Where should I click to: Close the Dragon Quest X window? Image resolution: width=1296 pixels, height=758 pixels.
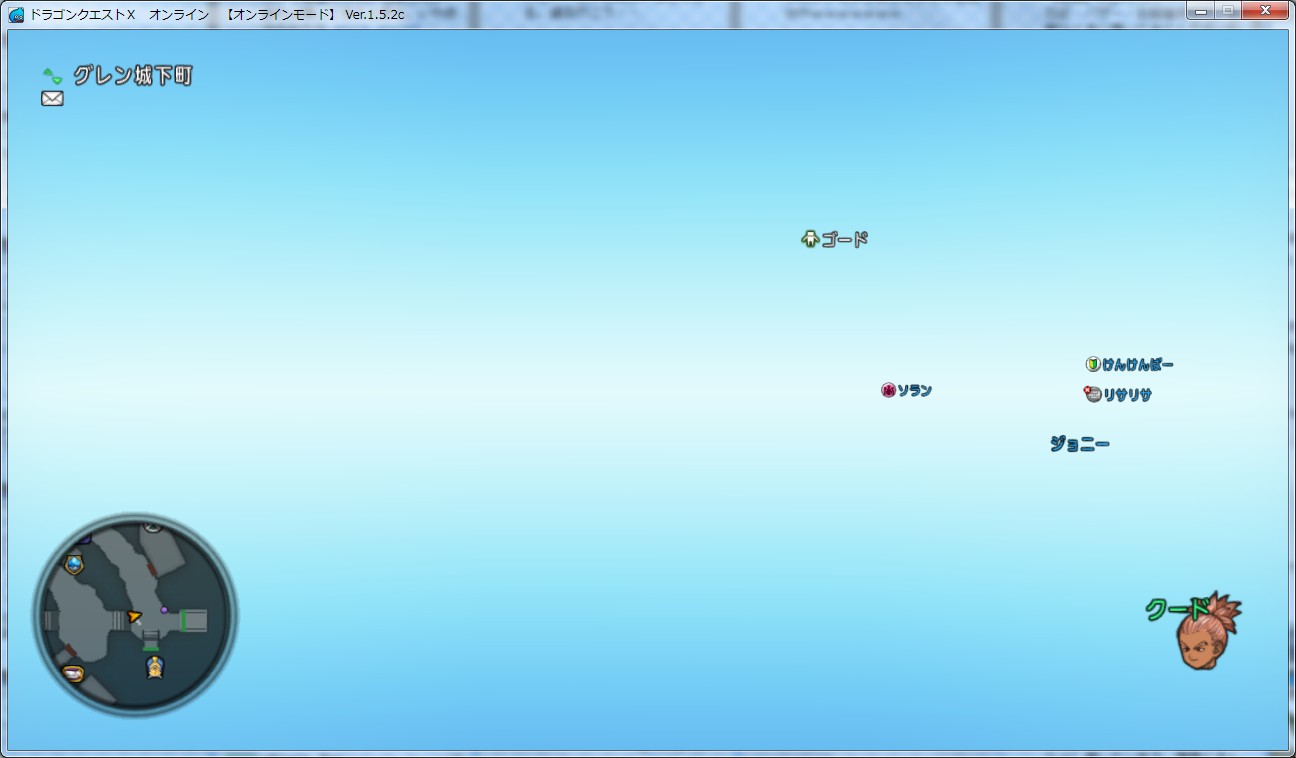point(1265,10)
